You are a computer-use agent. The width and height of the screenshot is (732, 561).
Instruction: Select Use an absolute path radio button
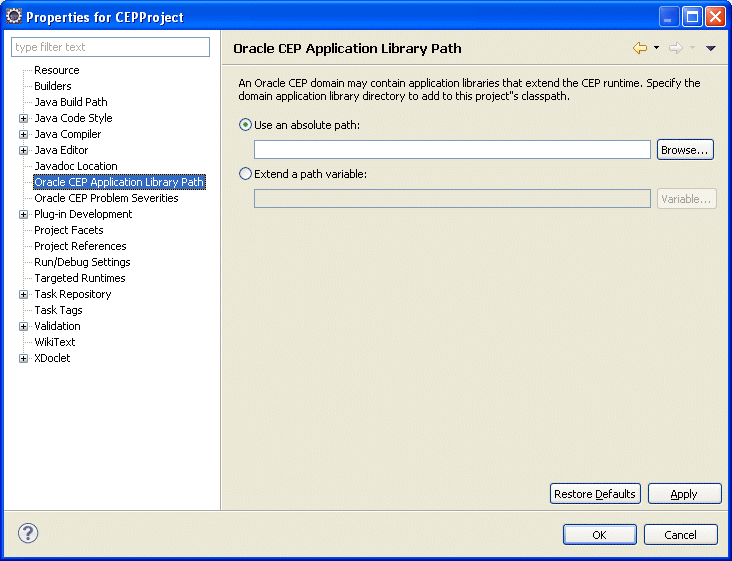pyautogui.click(x=245, y=125)
